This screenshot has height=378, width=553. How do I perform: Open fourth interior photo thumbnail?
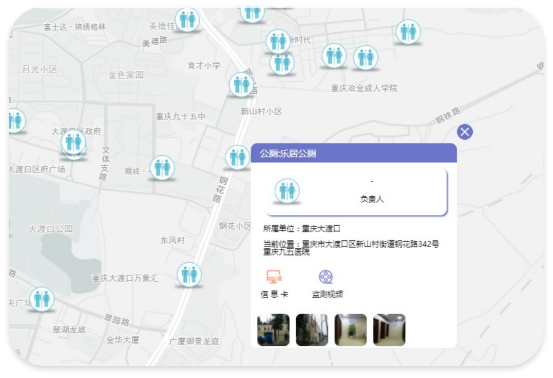pyautogui.click(x=389, y=330)
